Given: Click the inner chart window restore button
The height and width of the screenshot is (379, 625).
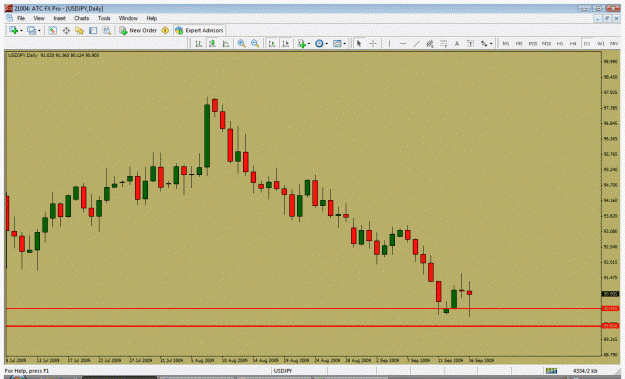Looking at the screenshot, I should point(607,19).
